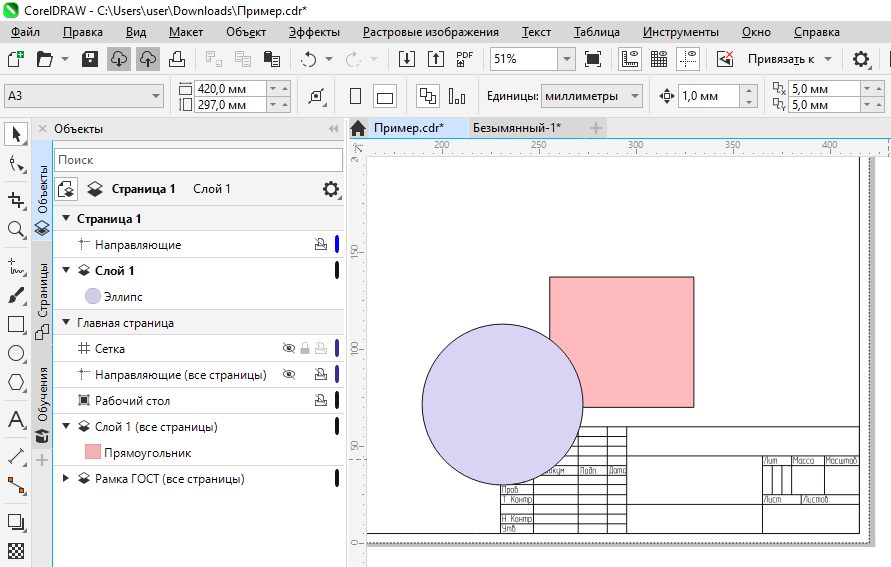Choose the Ellipse tool in toolbox
The height and width of the screenshot is (567, 891).
pyautogui.click(x=15, y=353)
